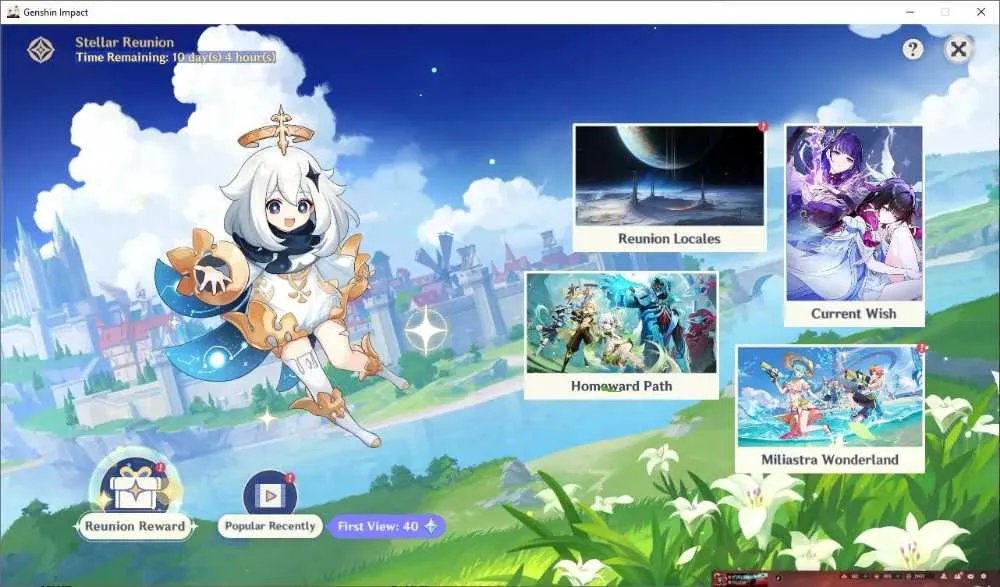Select the Current Wish card label
The width and height of the screenshot is (1000, 587).
853,314
